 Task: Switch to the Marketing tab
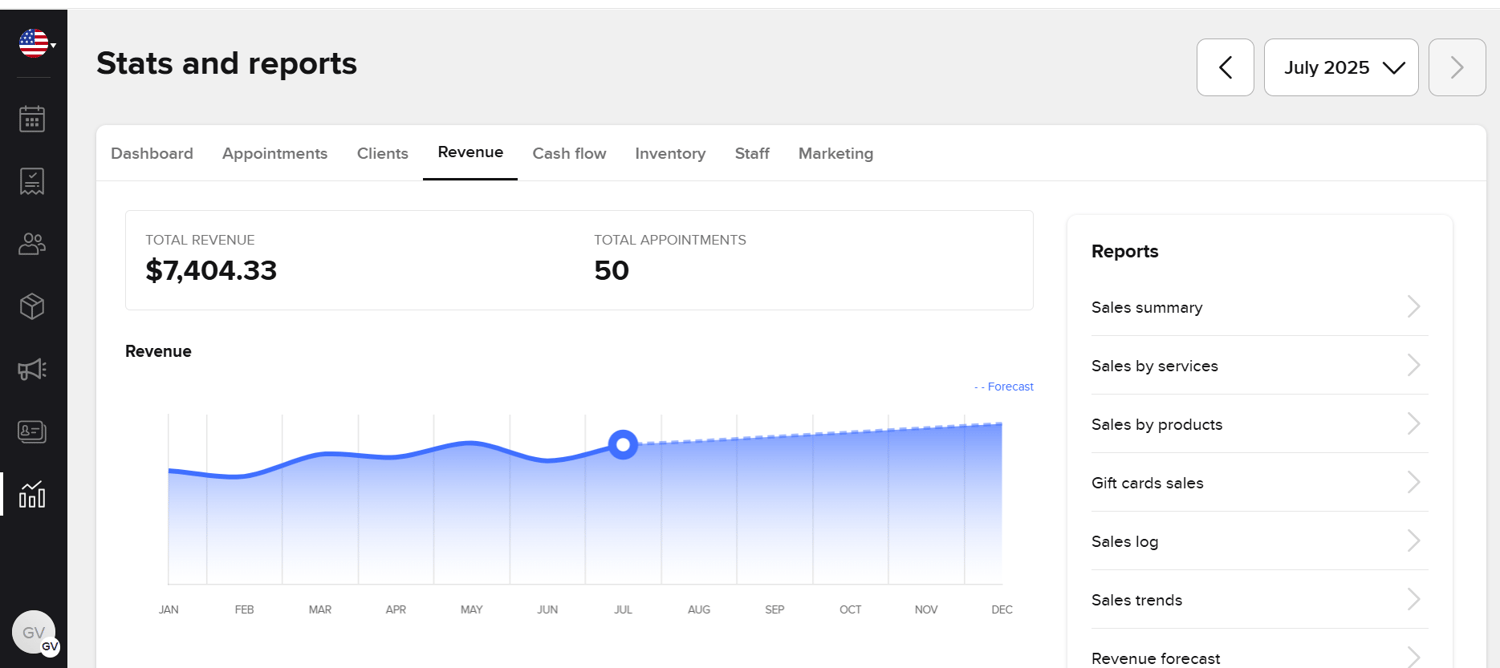point(835,154)
